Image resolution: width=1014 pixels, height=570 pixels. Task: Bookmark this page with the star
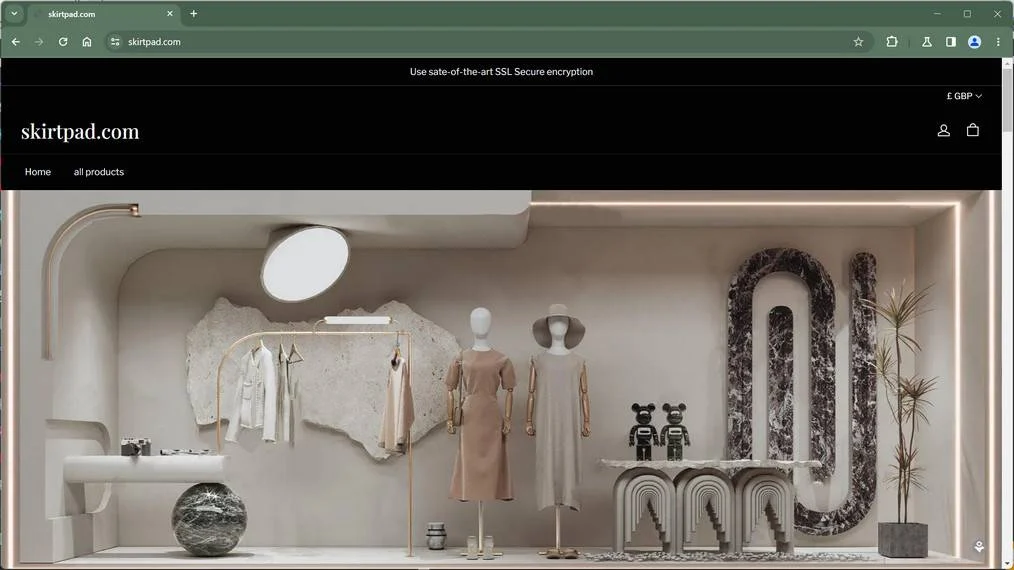tap(858, 42)
